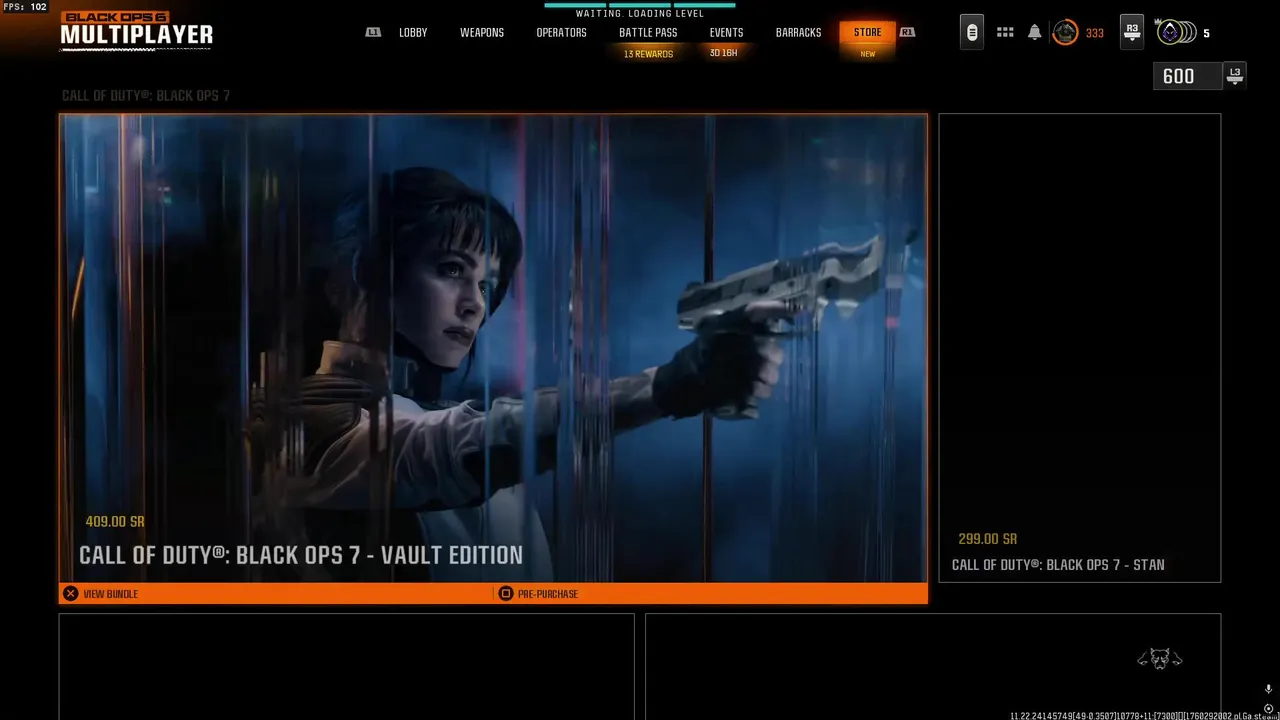Click the R1 next-tab bumper icon
The height and width of the screenshot is (720, 1280).
coord(907,32)
